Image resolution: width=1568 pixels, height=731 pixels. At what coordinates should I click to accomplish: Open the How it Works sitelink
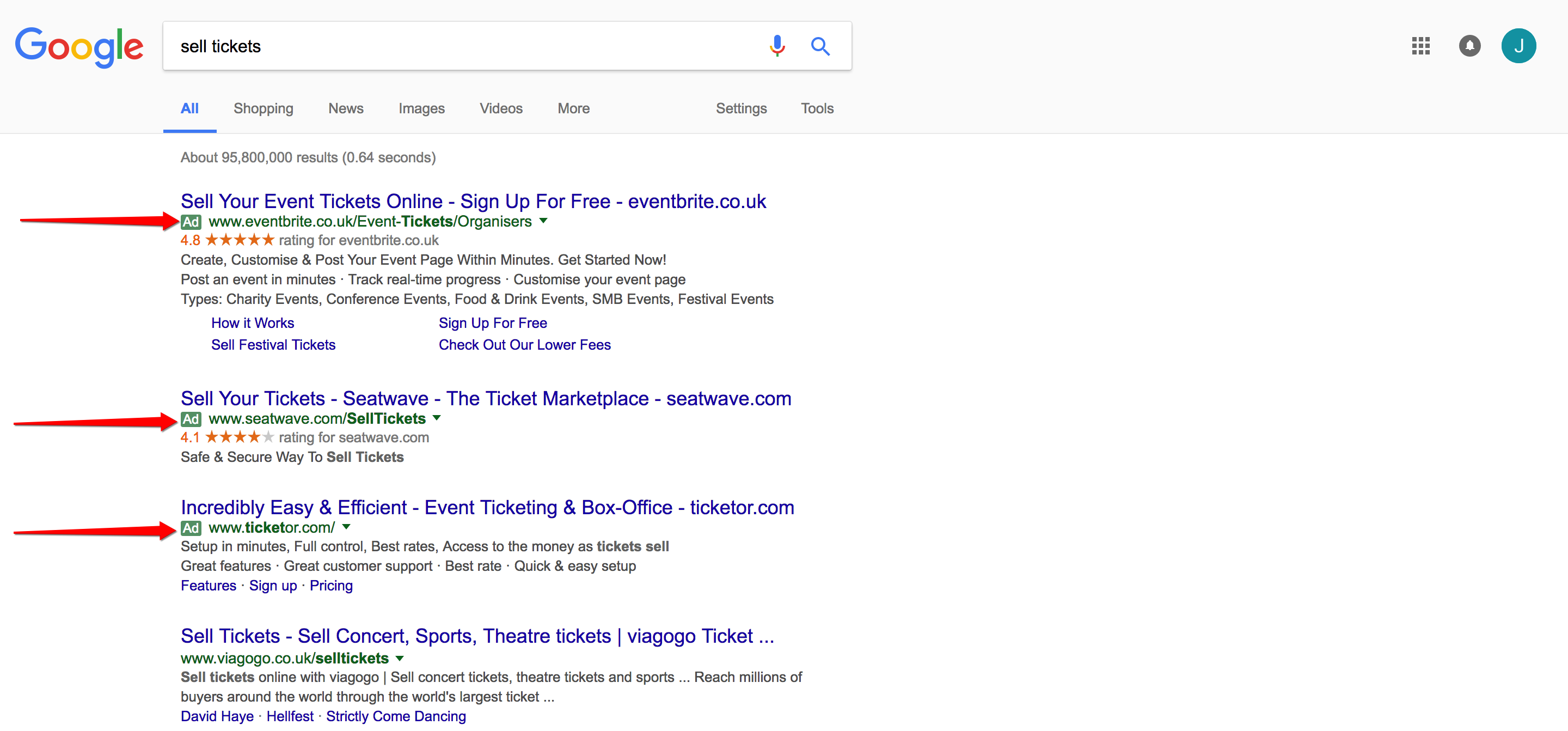253,323
